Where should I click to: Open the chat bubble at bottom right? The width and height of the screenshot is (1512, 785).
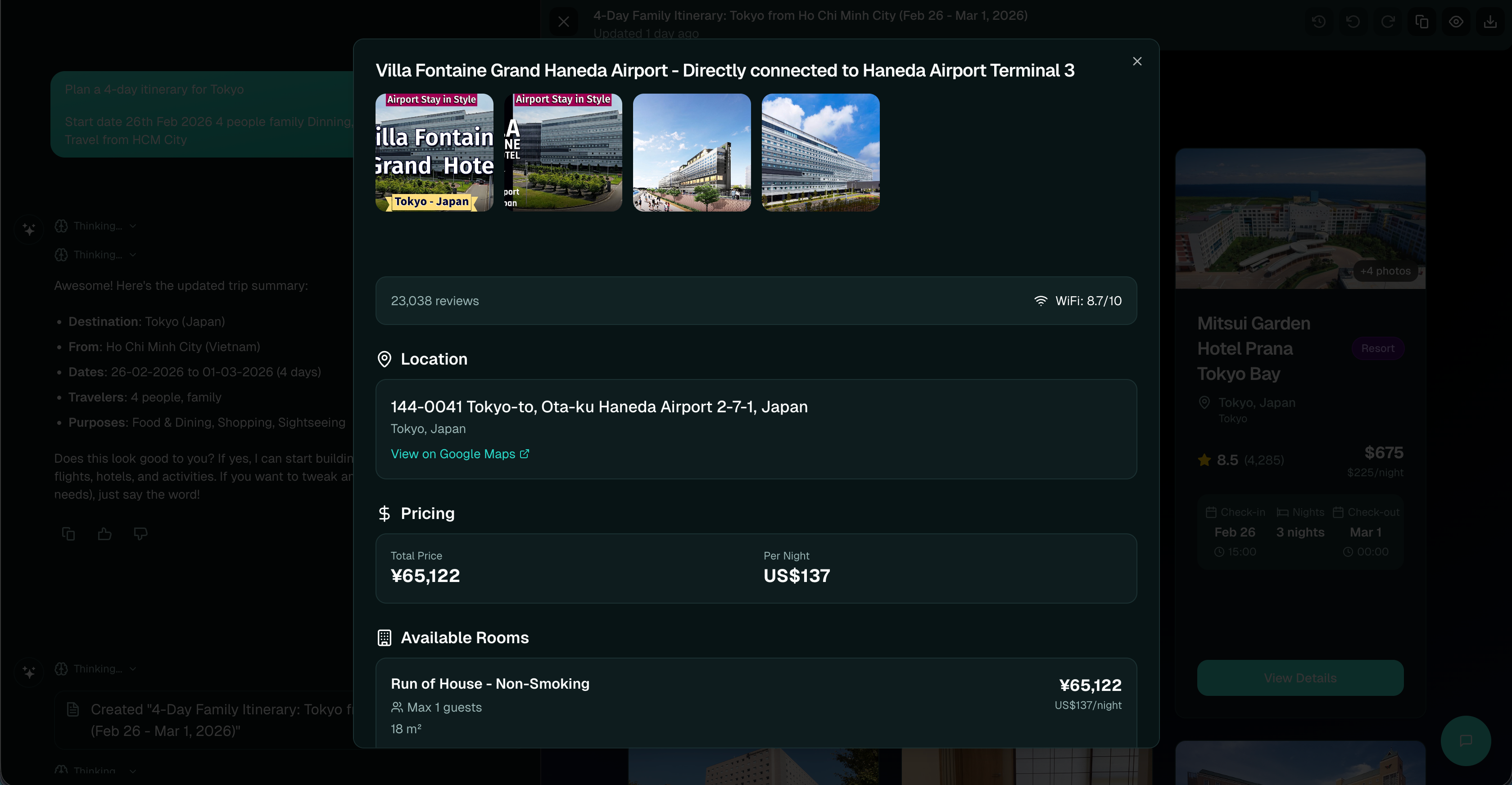1466,740
